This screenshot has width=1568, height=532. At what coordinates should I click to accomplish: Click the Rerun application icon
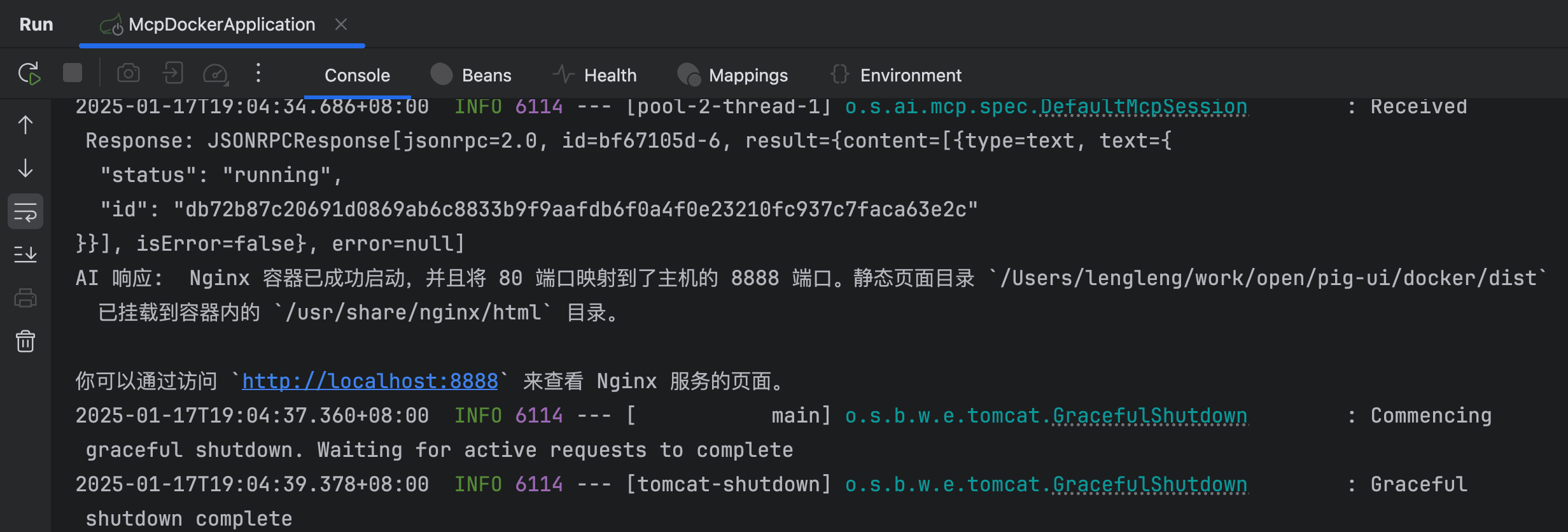coord(29,74)
